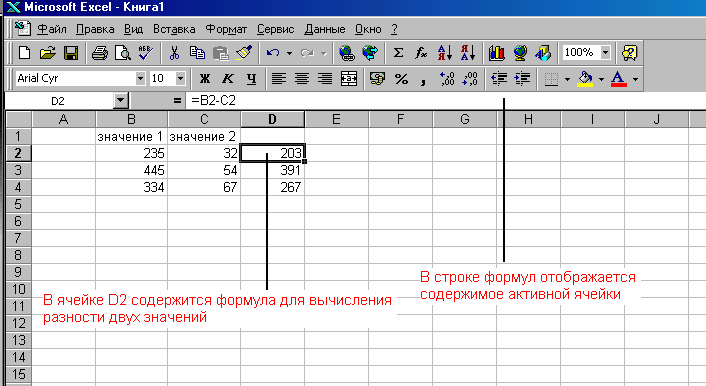Copy selection with the Copy icon
Image resolution: width=706 pixels, height=386 pixels.
(x=197, y=53)
